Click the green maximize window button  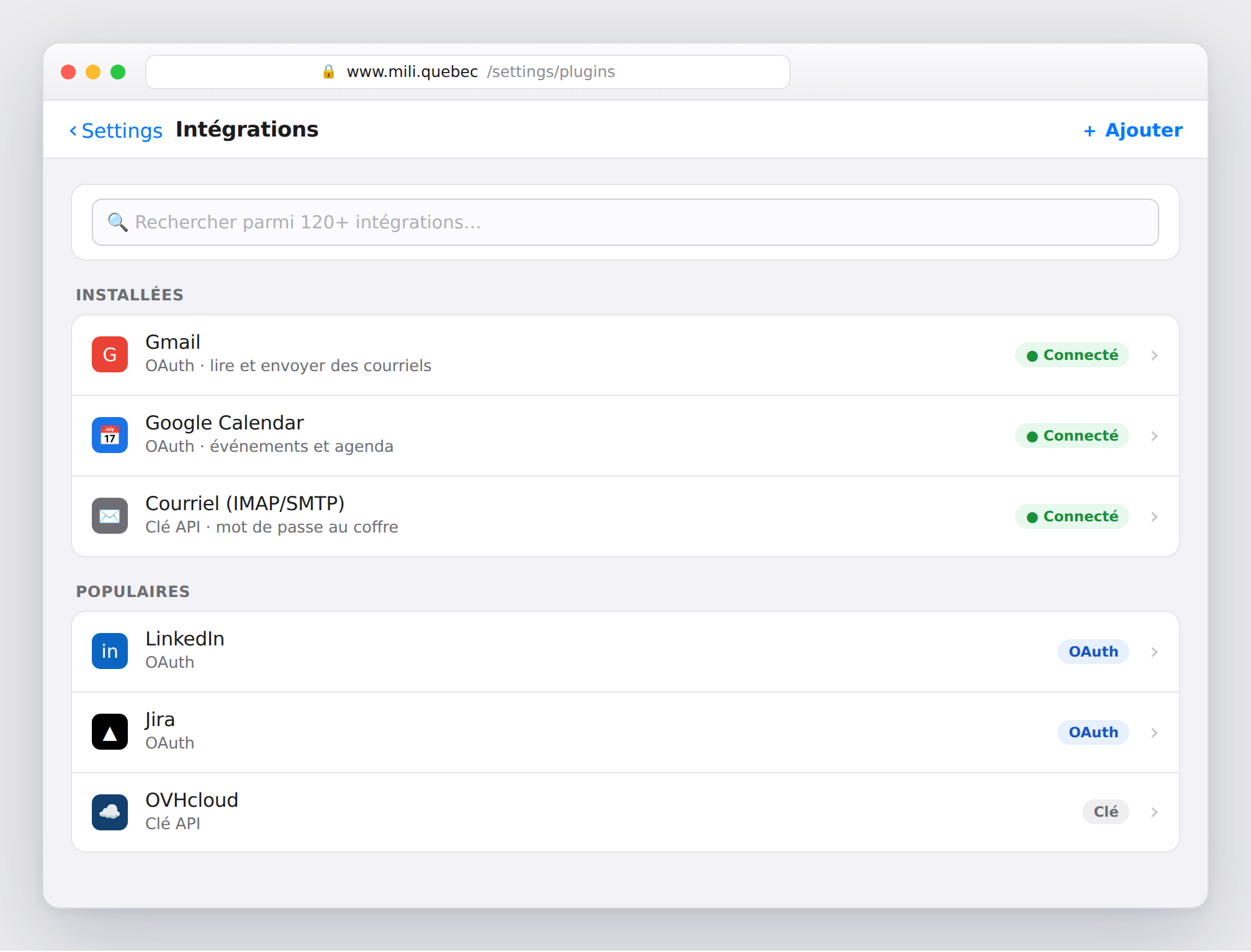point(118,72)
